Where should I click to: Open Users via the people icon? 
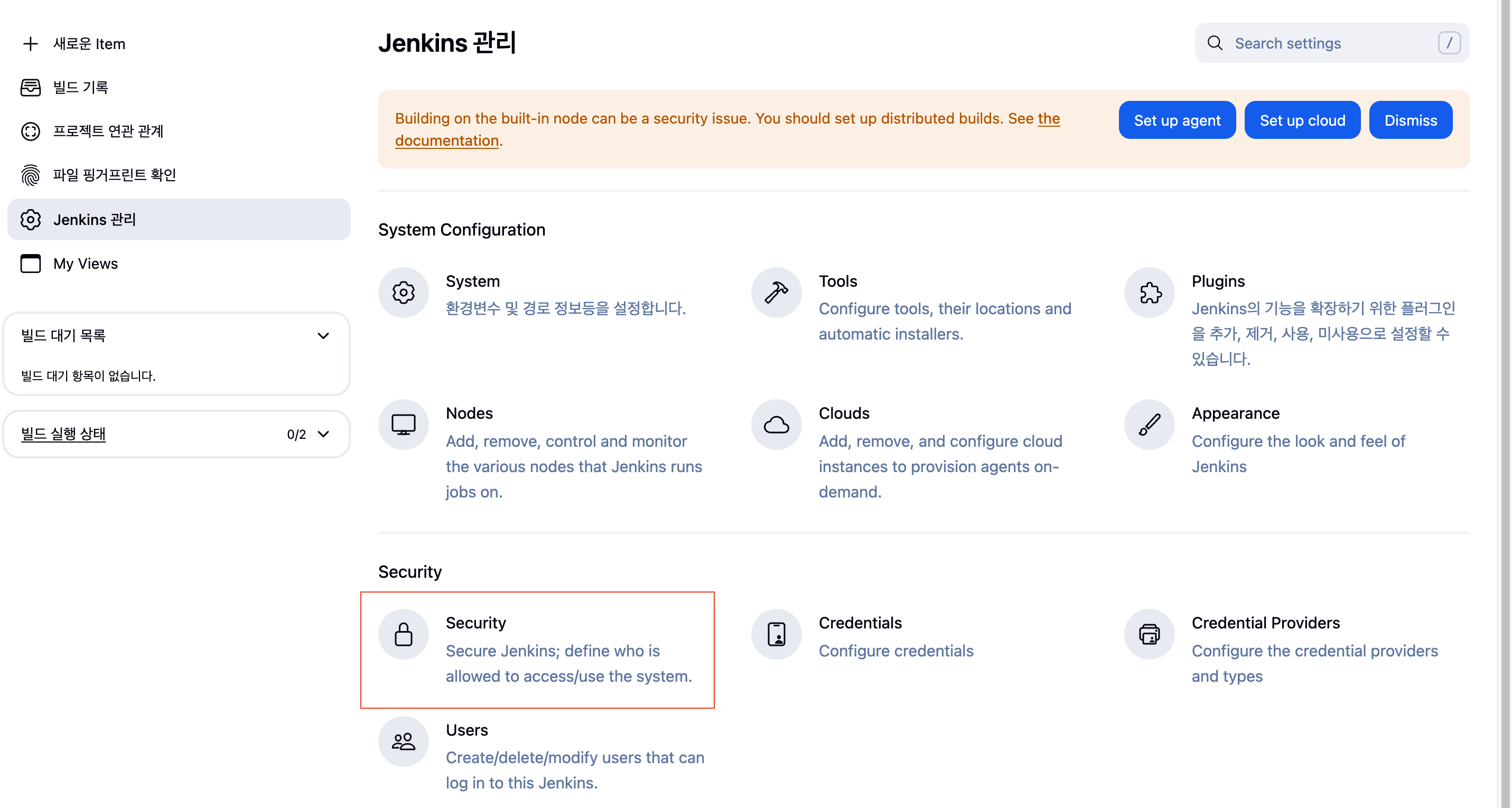pos(403,741)
